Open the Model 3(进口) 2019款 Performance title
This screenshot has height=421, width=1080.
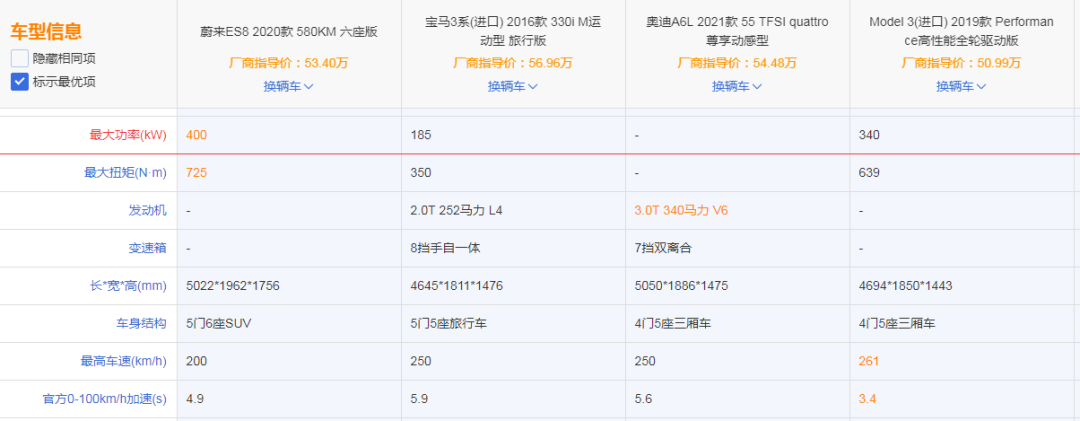(961, 31)
